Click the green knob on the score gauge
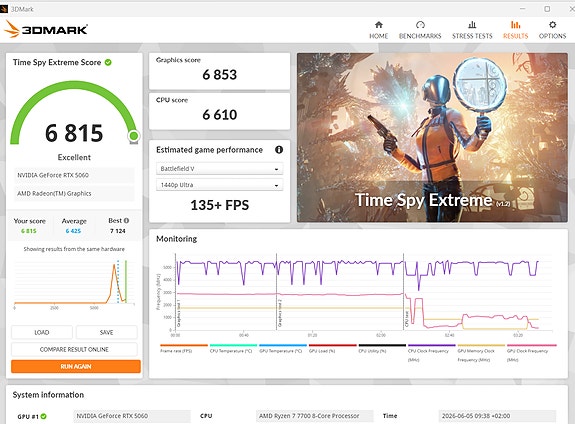The image size is (575, 424). (x=134, y=136)
